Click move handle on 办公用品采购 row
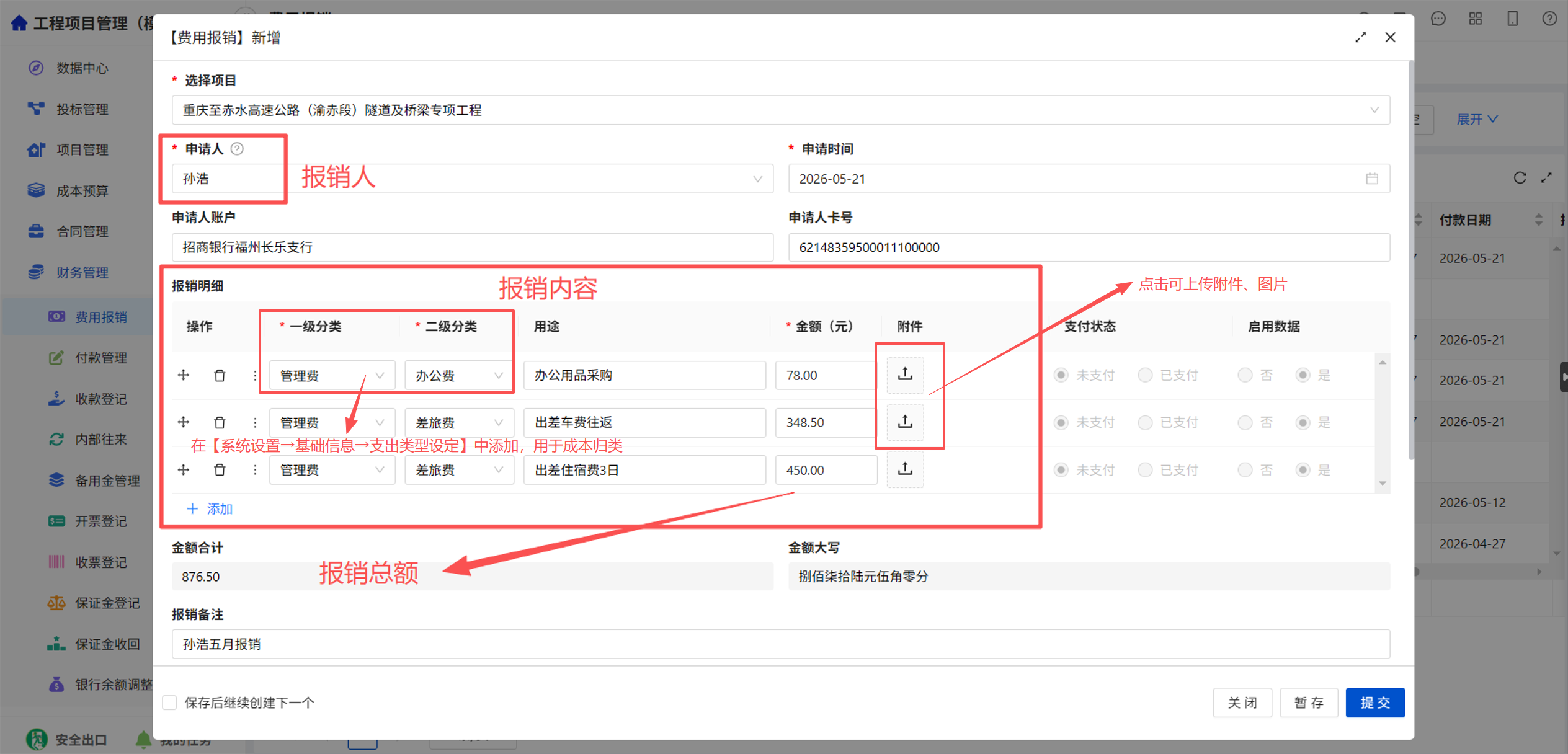Image resolution: width=1568 pixels, height=754 pixels. (x=184, y=375)
